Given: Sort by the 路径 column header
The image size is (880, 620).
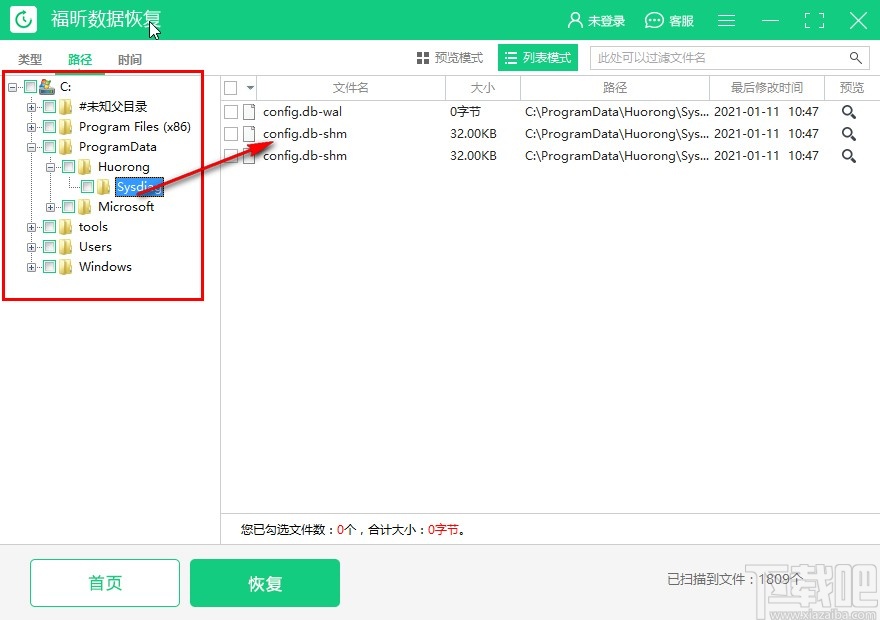Looking at the screenshot, I should point(615,88).
